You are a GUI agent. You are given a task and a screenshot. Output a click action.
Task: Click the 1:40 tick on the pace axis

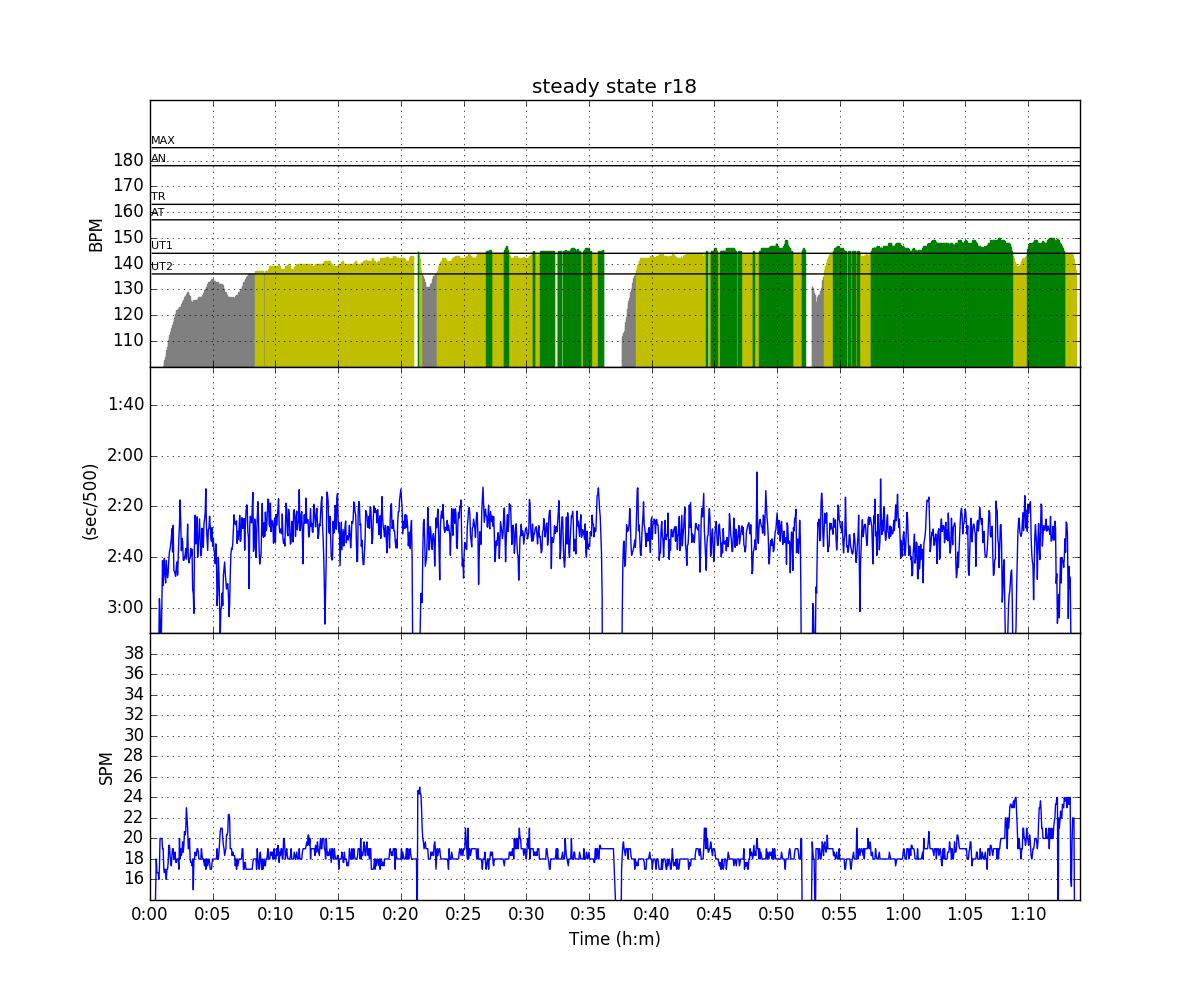click(126, 405)
